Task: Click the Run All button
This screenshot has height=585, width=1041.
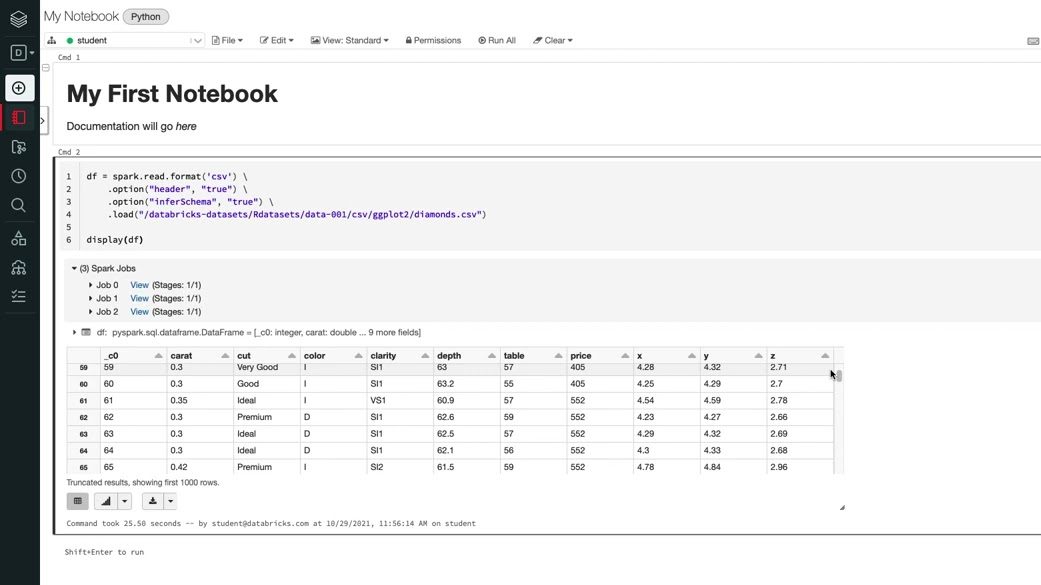Action: coord(497,41)
